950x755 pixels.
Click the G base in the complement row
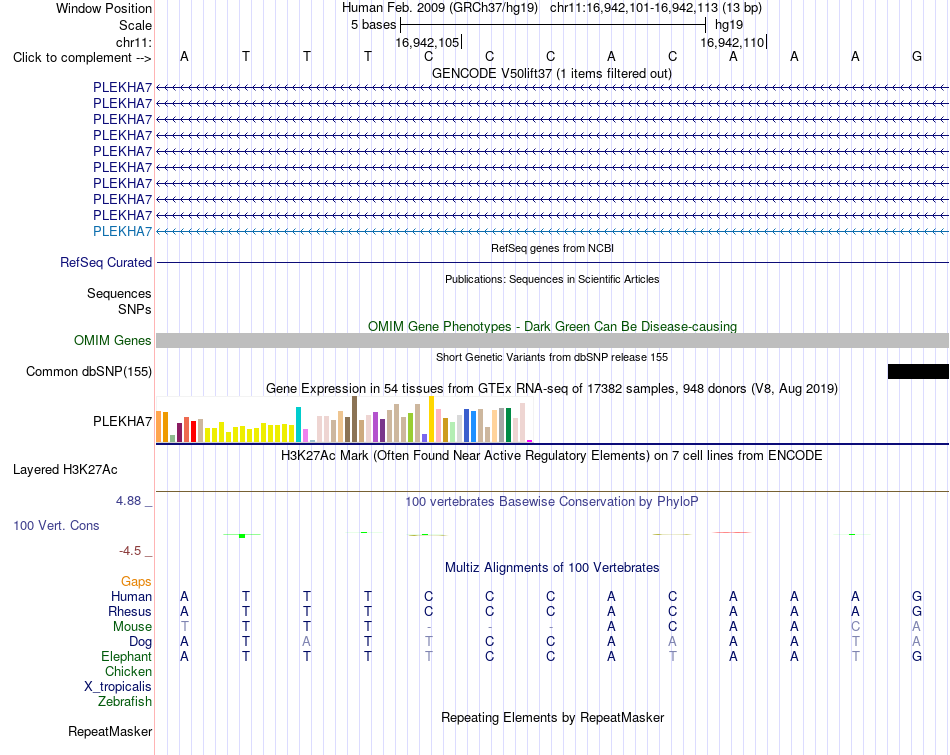[x=917, y=56]
